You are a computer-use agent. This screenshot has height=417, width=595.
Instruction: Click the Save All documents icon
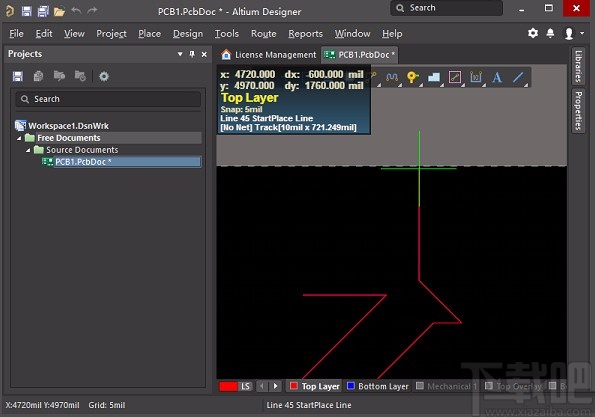[x=43, y=11]
